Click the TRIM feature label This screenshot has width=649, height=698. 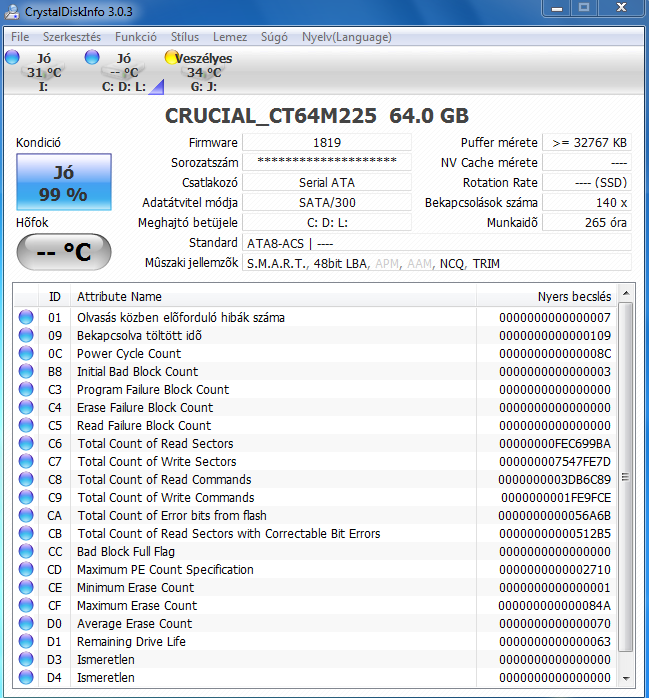point(486,264)
